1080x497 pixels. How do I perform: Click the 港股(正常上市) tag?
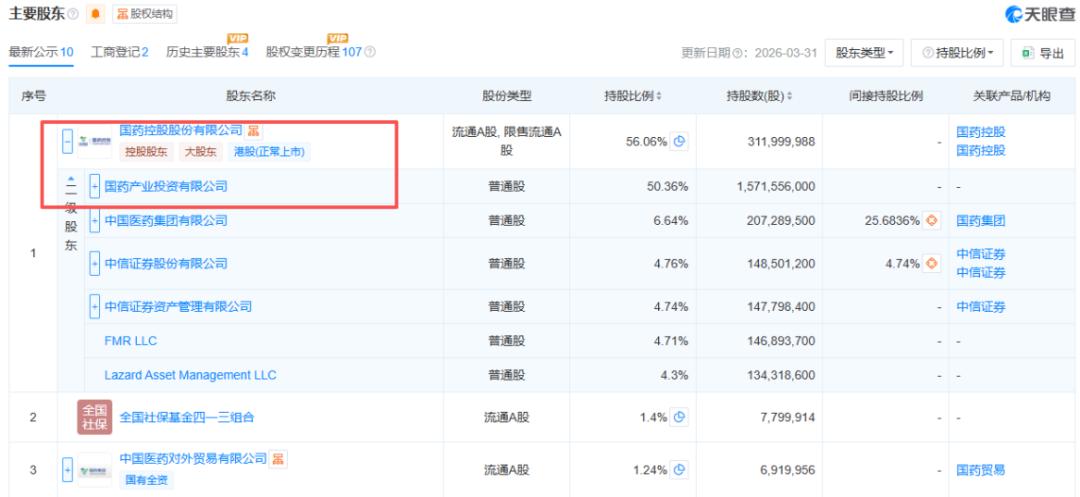point(269,152)
